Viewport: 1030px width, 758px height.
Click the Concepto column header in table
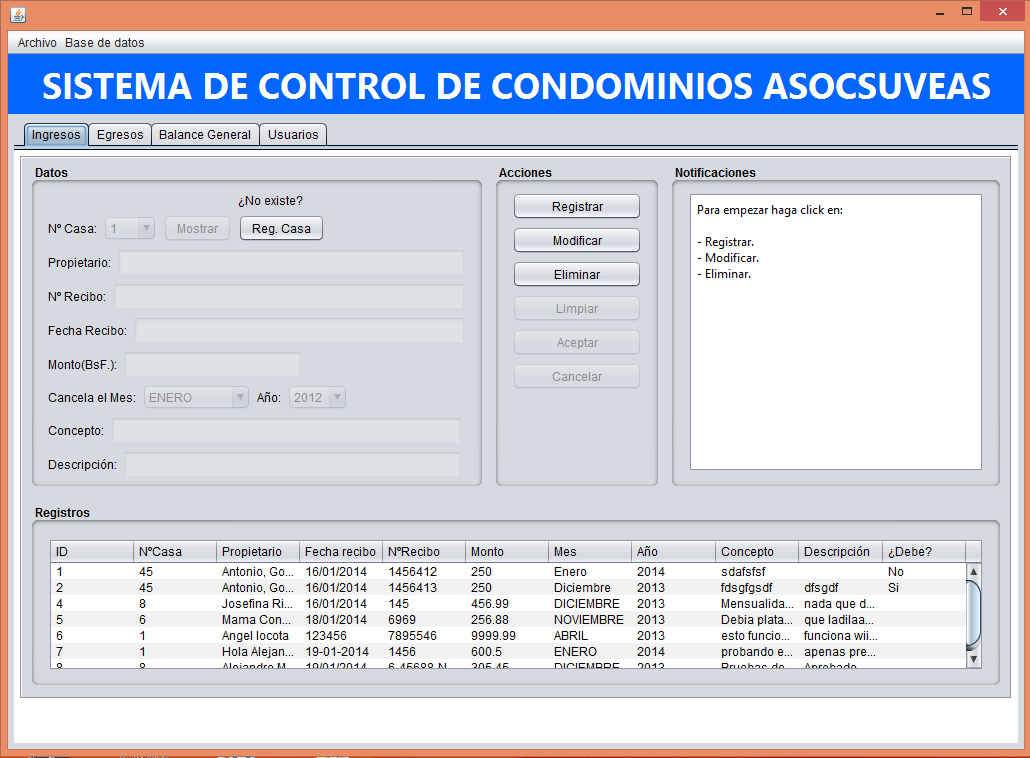(757, 552)
